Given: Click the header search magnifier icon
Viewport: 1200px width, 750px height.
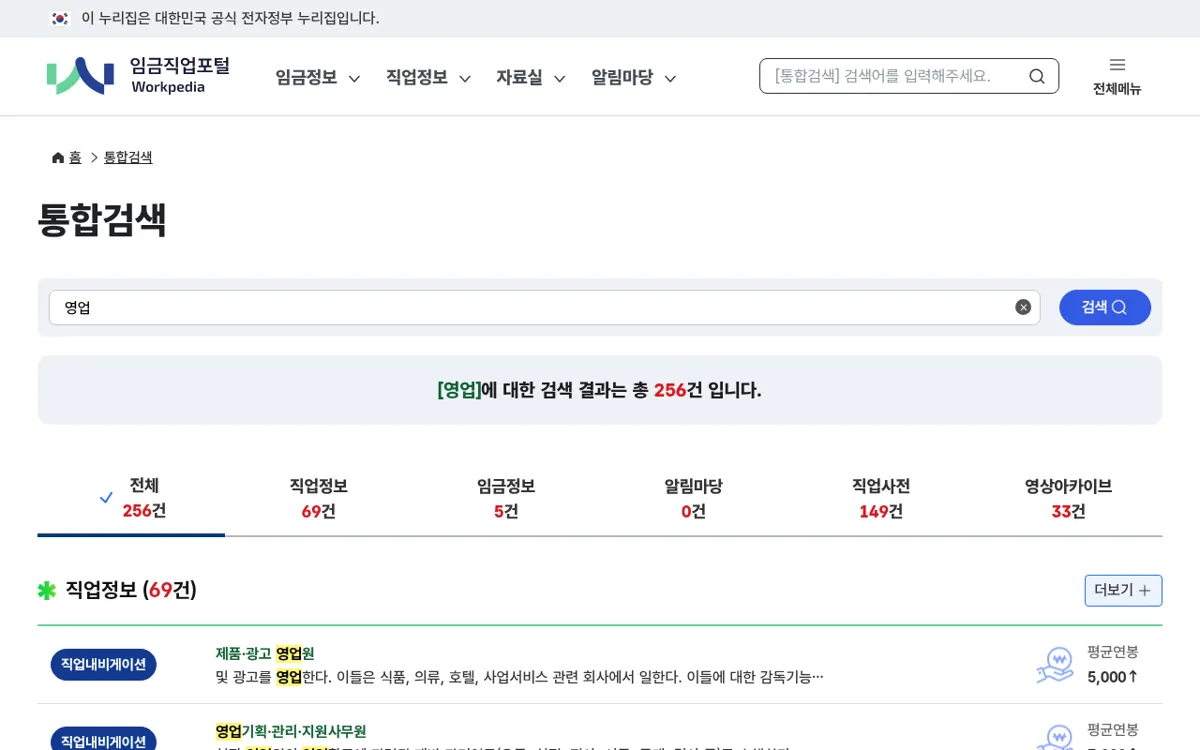Looking at the screenshot, I should 1037,76.
